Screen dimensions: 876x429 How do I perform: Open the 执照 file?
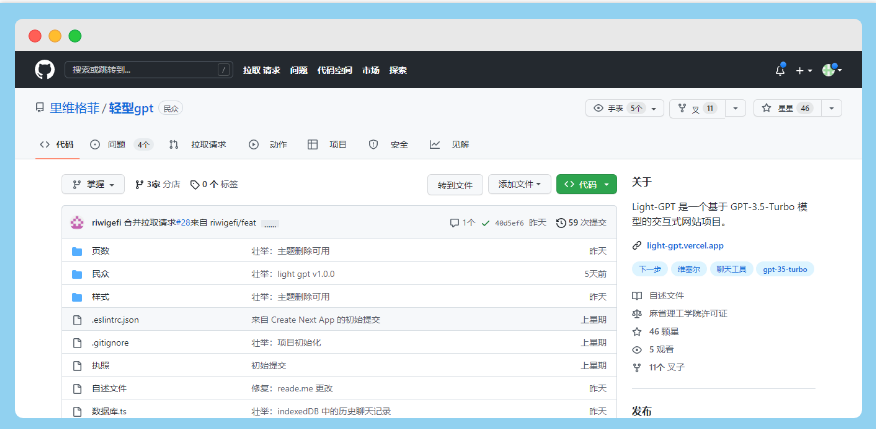(101, 366)
